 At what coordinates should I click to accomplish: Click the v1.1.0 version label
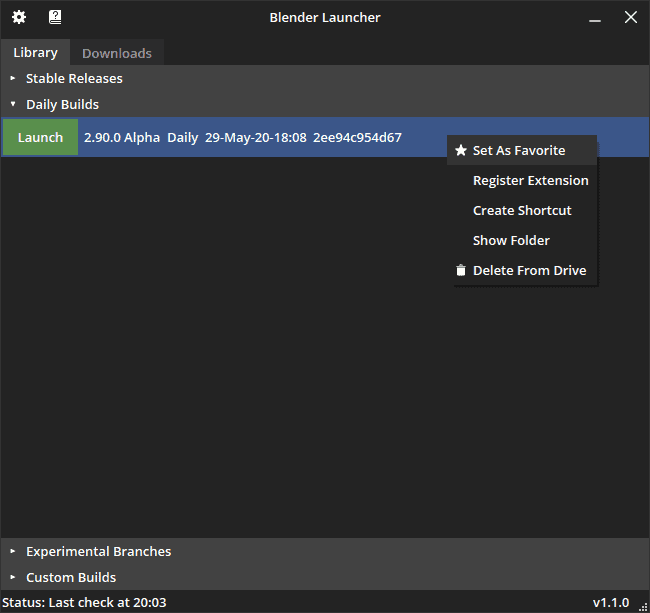(611, 602)
